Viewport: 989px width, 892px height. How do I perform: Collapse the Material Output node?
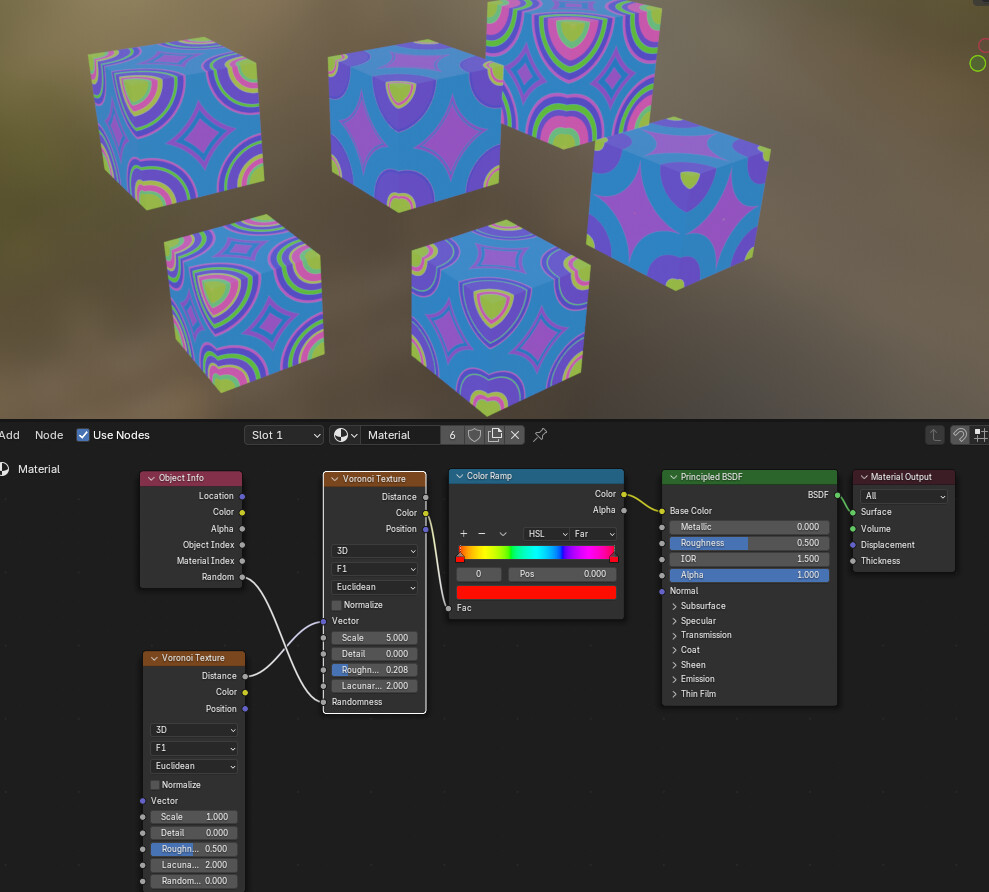pyautogui.click(x=864, y=477)
